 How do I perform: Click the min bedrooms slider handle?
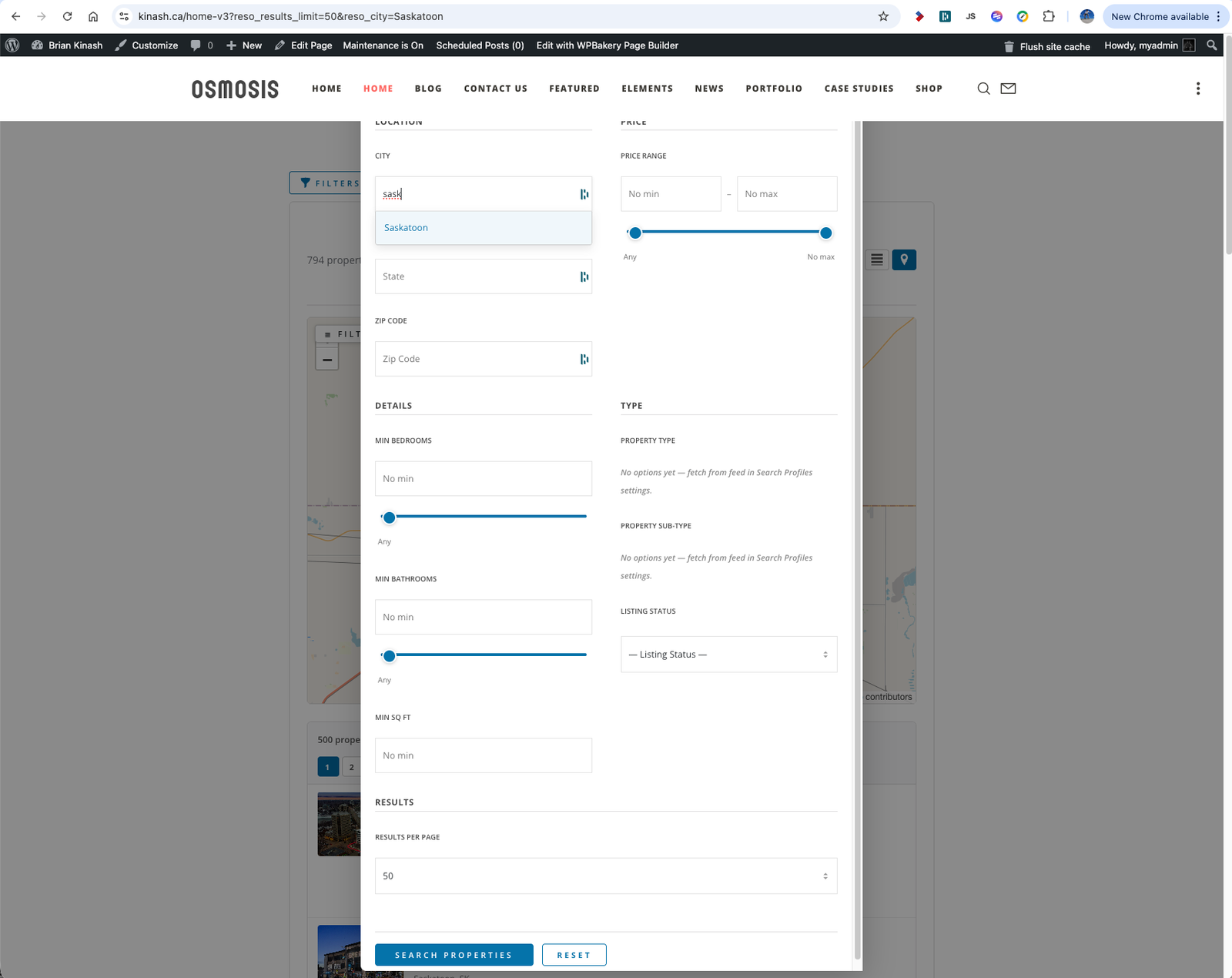click(390, 517)
